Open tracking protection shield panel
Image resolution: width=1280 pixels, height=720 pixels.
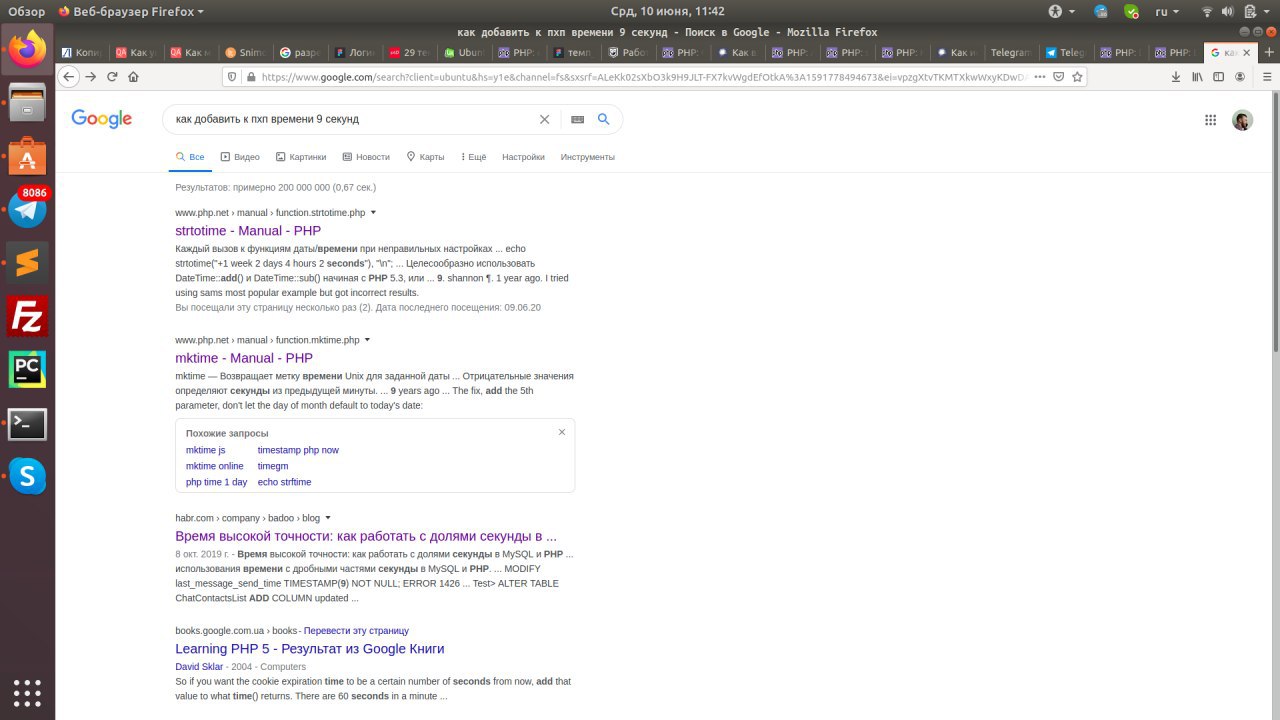pyautogui.click(x=232, y=76)
